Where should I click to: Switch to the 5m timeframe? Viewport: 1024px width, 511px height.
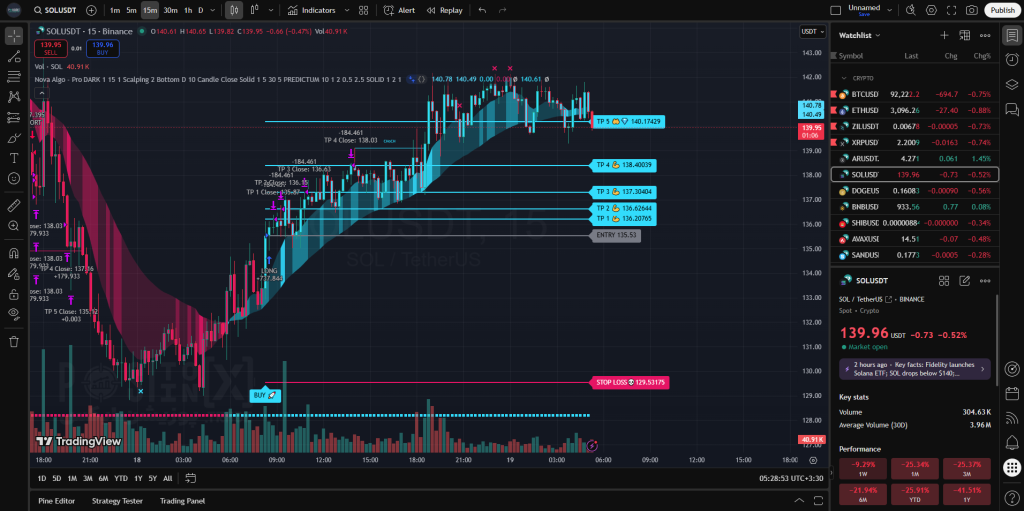[x=131, y=10]
